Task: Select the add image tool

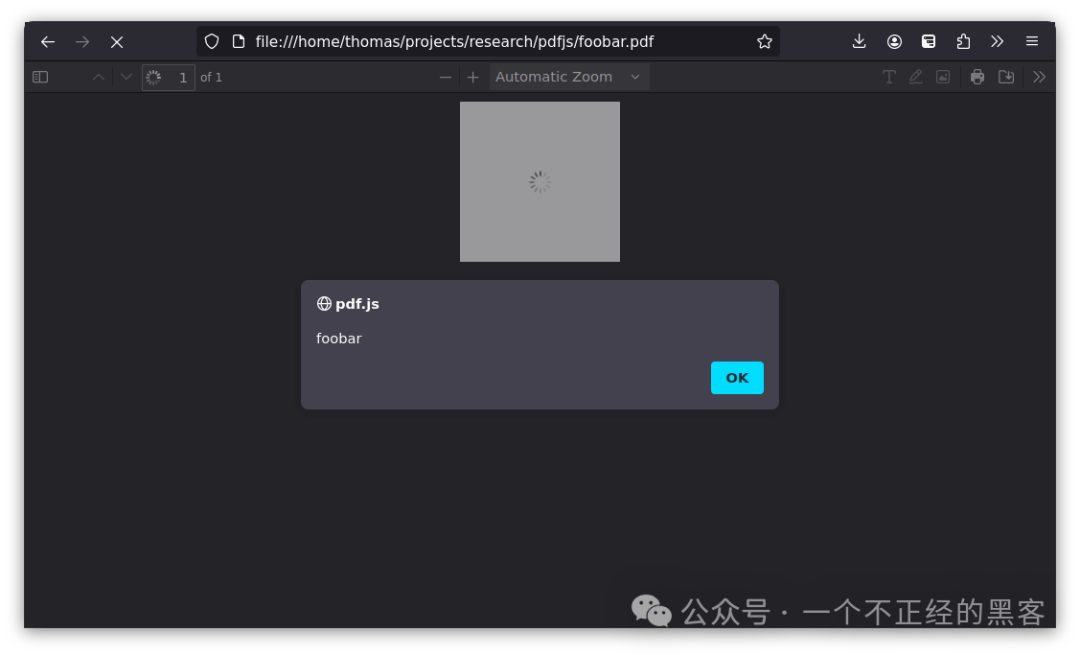Action: [x=943, y=77]
